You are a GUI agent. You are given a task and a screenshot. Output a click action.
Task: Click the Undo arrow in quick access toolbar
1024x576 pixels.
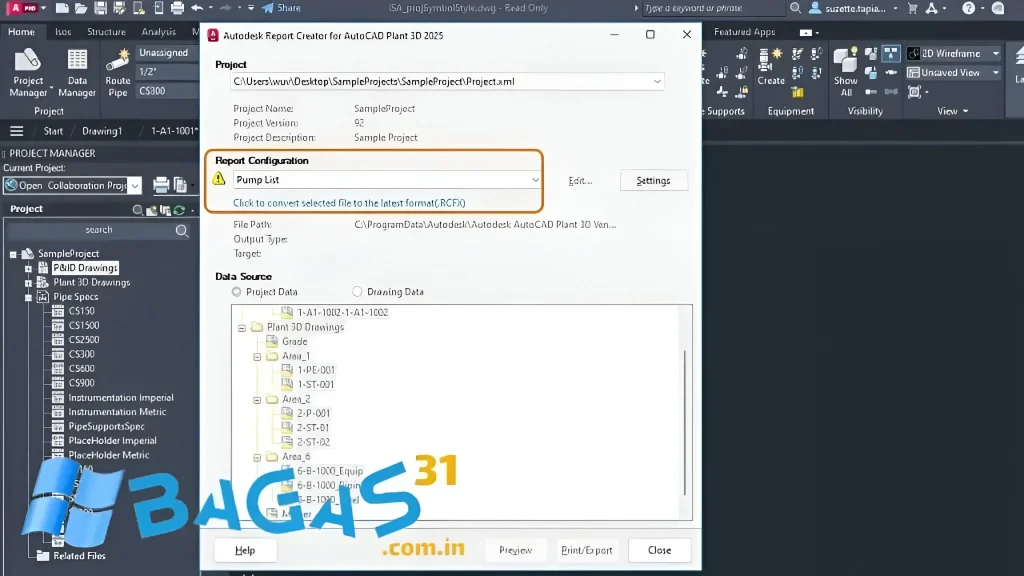point(197,8)
